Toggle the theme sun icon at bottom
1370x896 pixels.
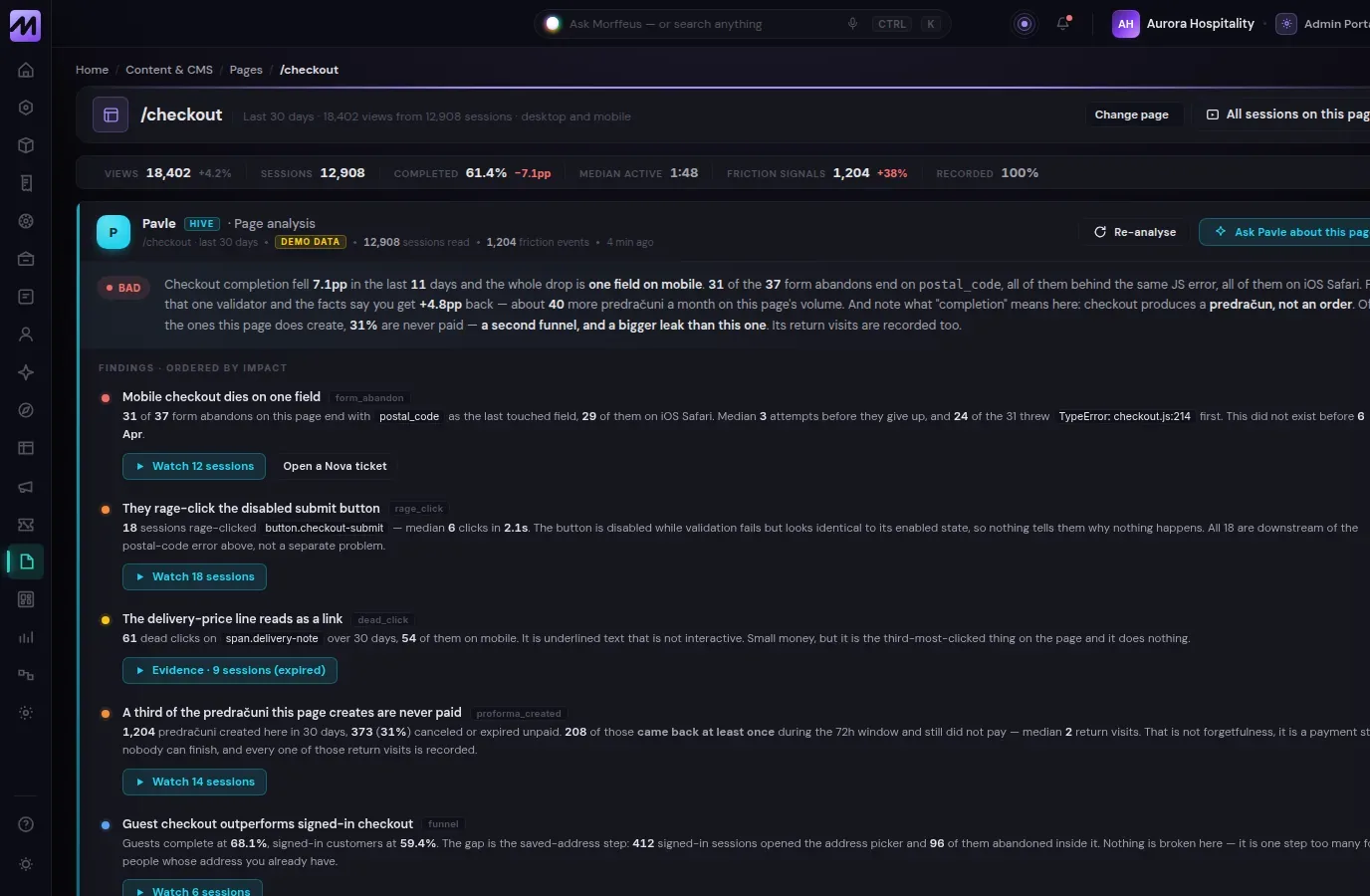click(26, 864)
